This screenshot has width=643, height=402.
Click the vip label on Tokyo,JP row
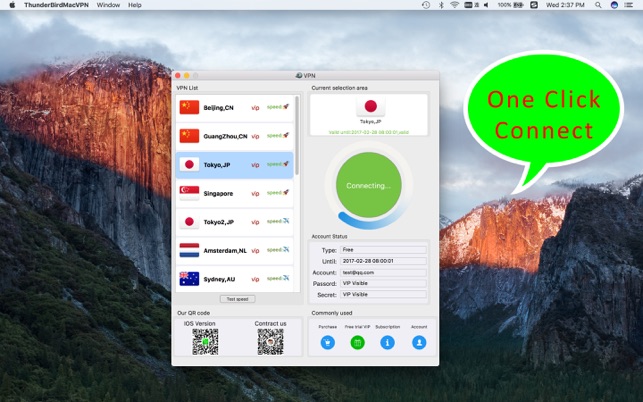255,165
